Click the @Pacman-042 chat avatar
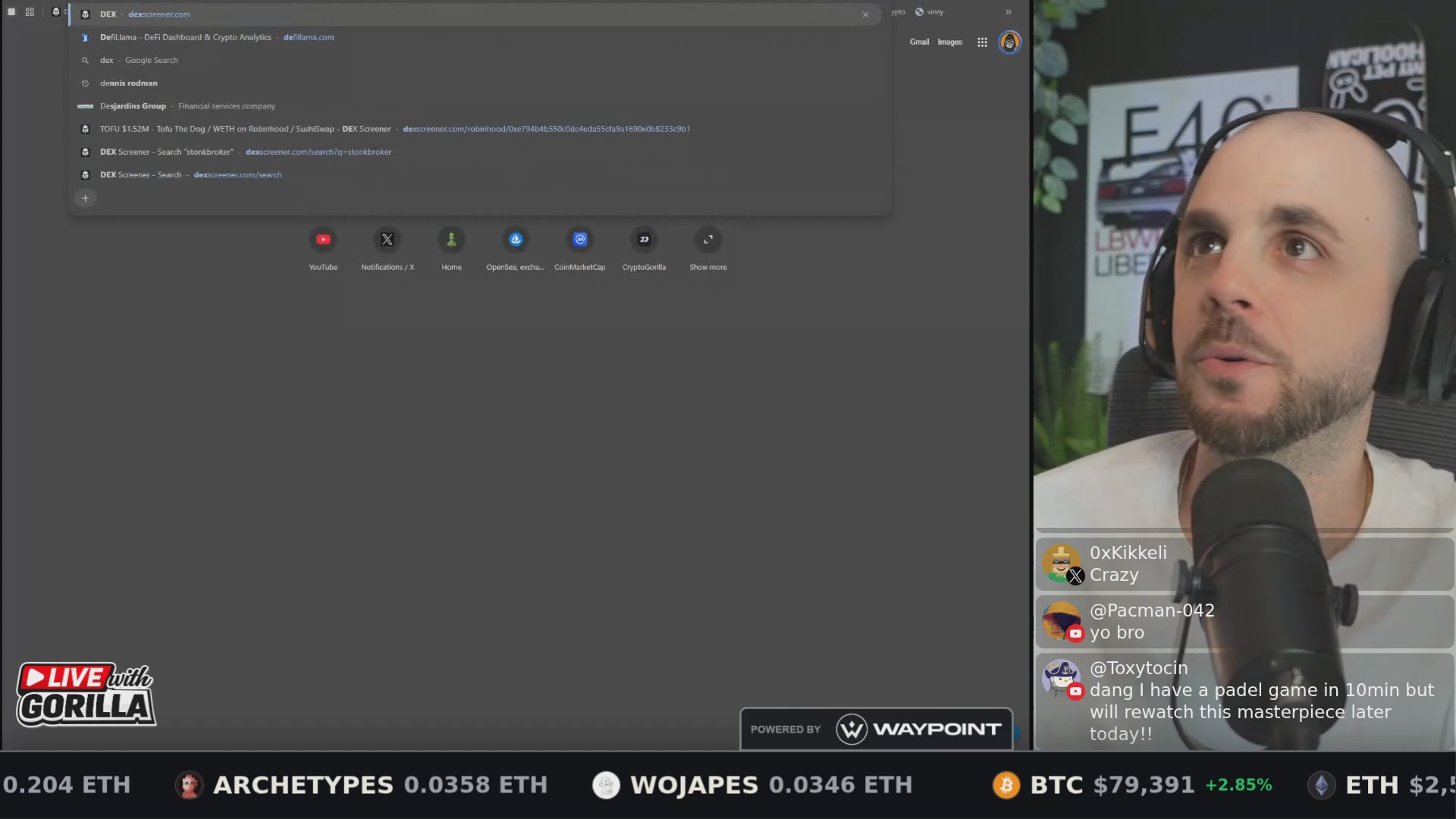 [x=1062, y=622]
